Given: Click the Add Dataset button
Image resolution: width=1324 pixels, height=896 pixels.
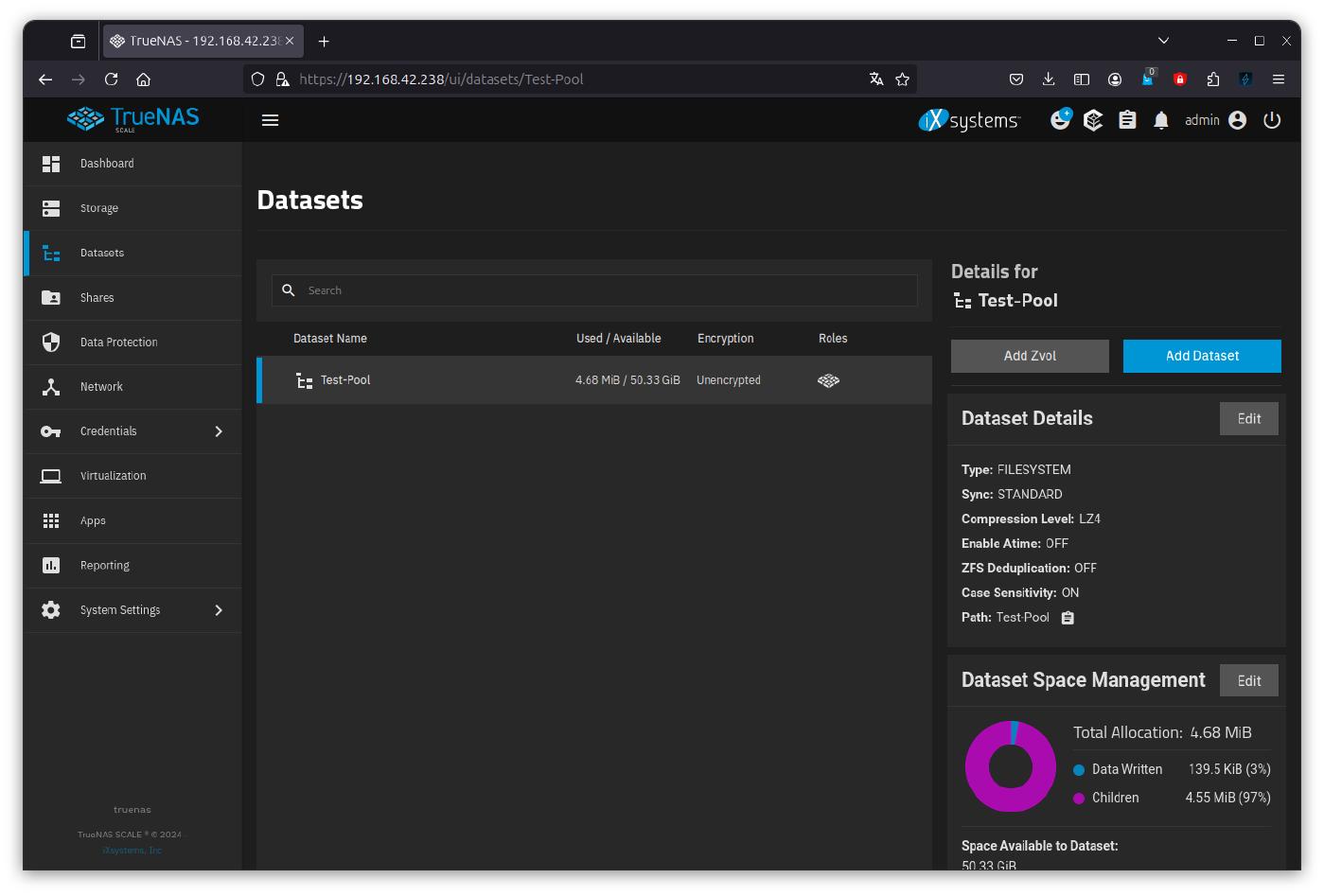Looking at the screenshot, I should pyautogui.click(x=1201, y=356).
